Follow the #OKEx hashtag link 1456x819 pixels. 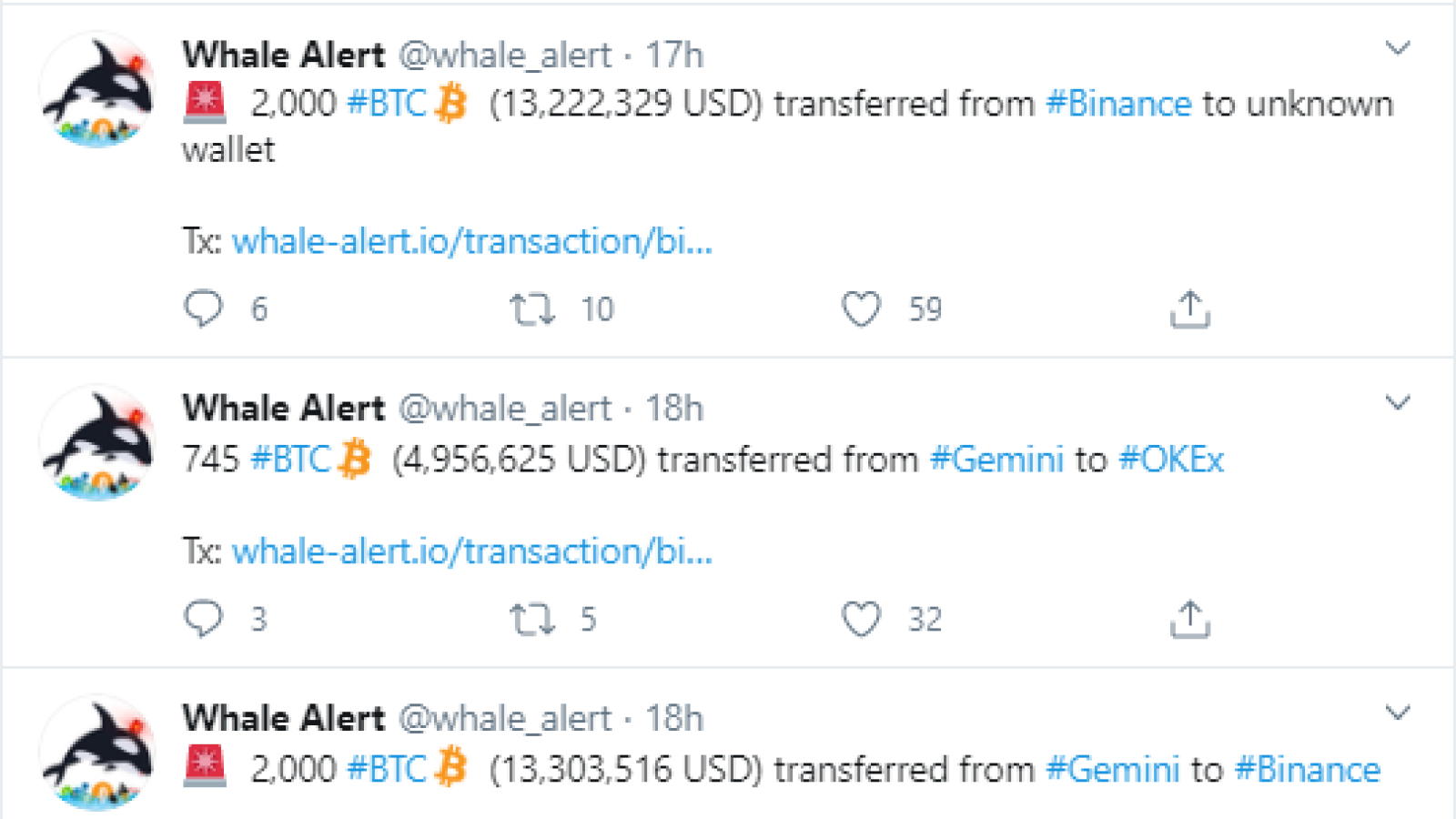tap(1171, 460)
